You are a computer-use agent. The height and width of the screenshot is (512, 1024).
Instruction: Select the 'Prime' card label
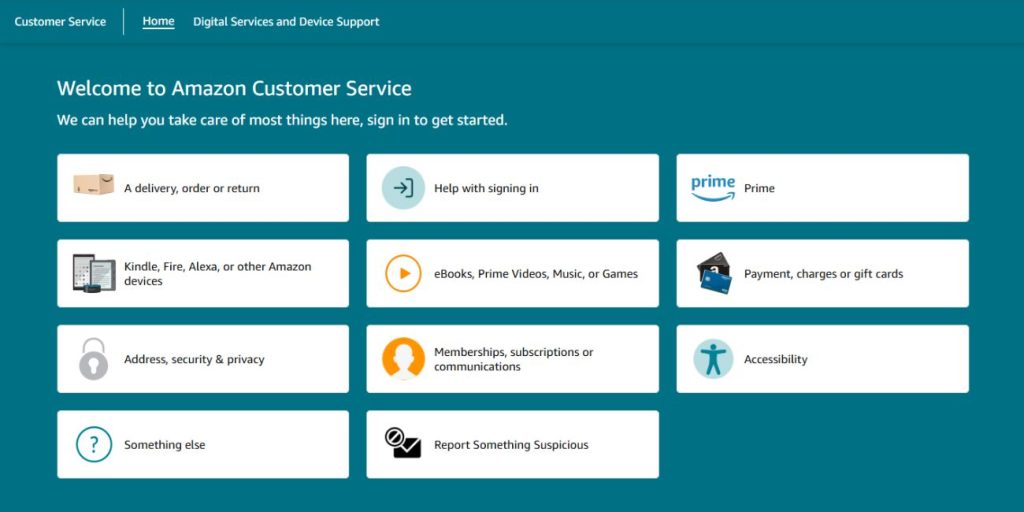click(x=760, y=188)
